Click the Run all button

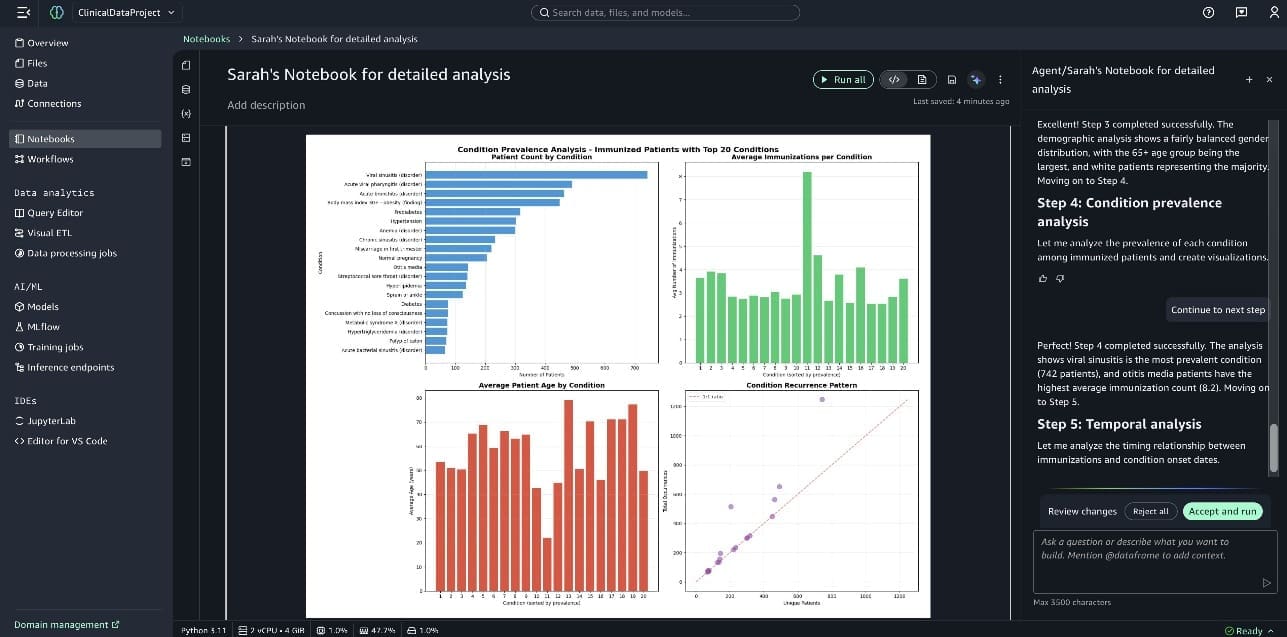tap(842, 80)
